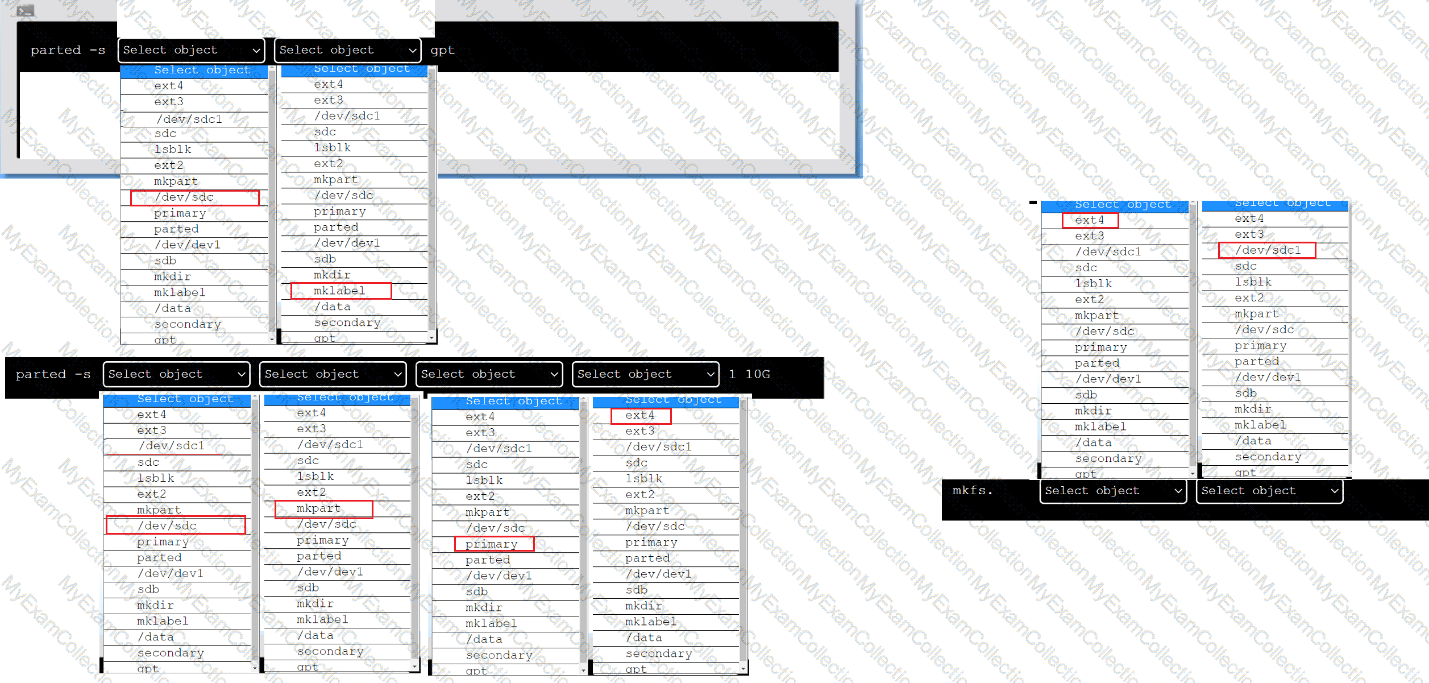Open third dropdown in the '1 10G' command

pos(489,374)
